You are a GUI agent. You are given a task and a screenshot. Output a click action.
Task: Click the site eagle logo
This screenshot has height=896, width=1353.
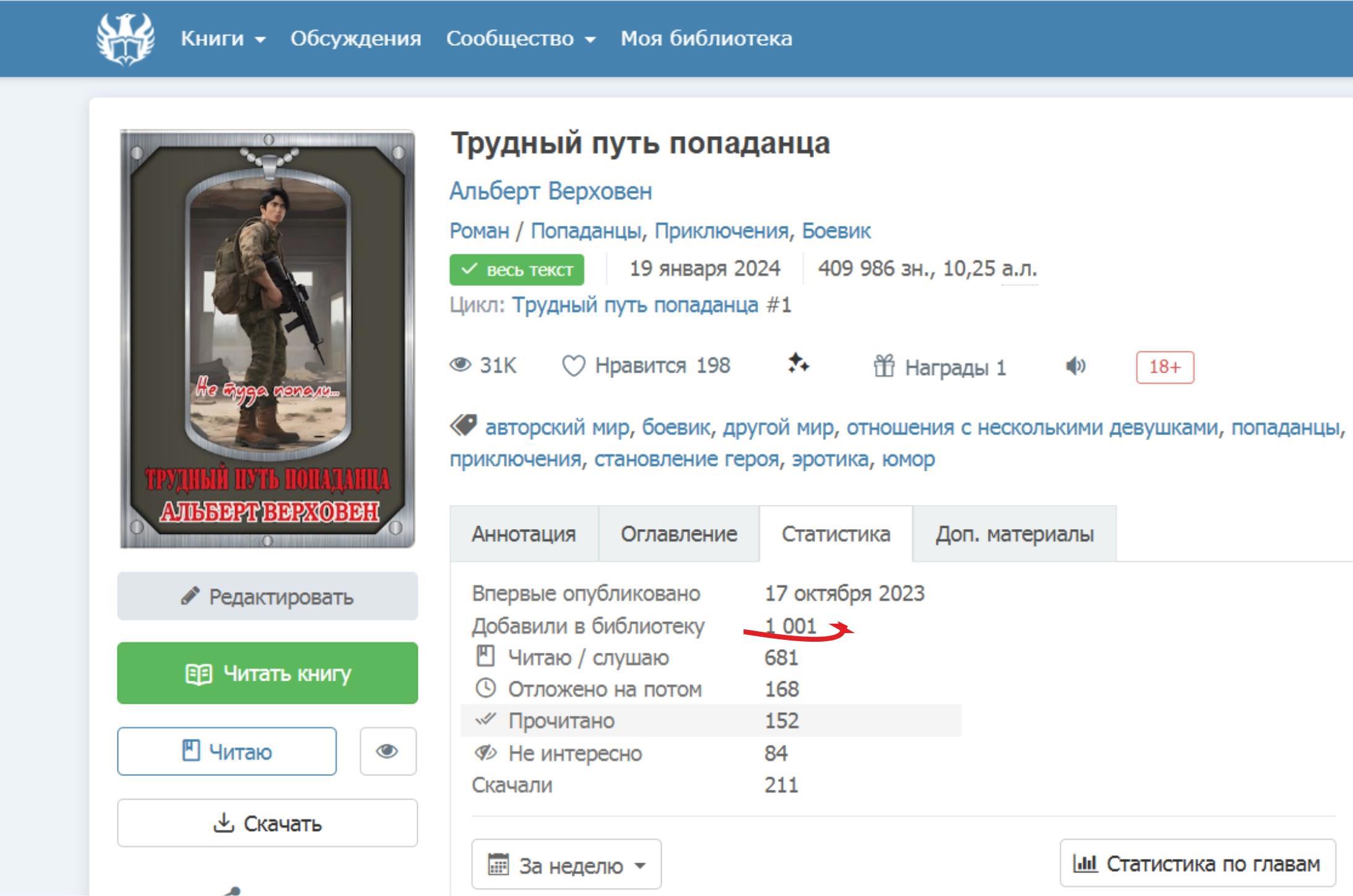pyautogui.click(x=126, y=38)
